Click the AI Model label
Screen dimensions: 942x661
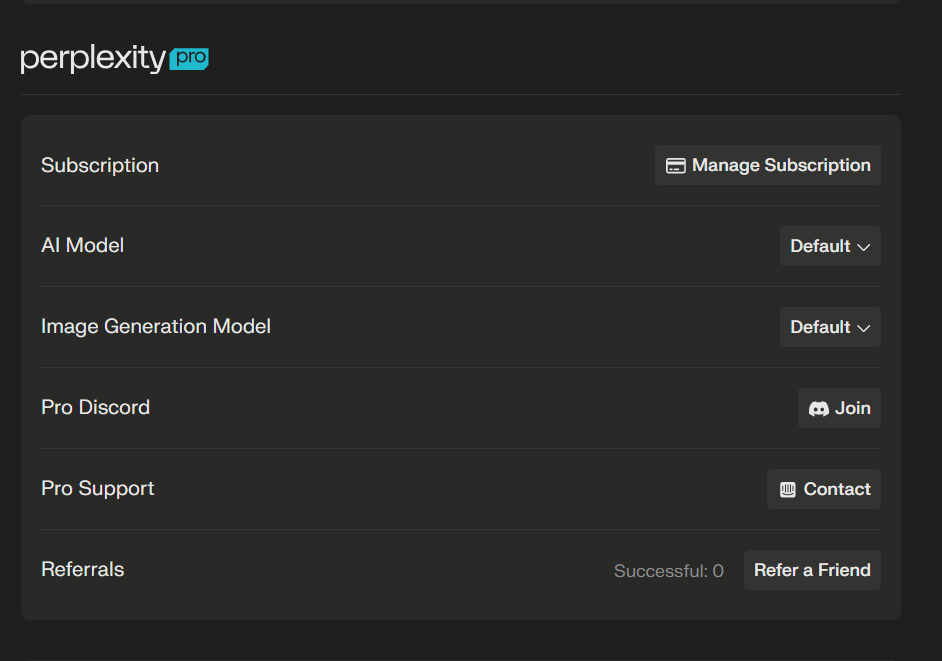pyautogui.click(x=82, y=245)
